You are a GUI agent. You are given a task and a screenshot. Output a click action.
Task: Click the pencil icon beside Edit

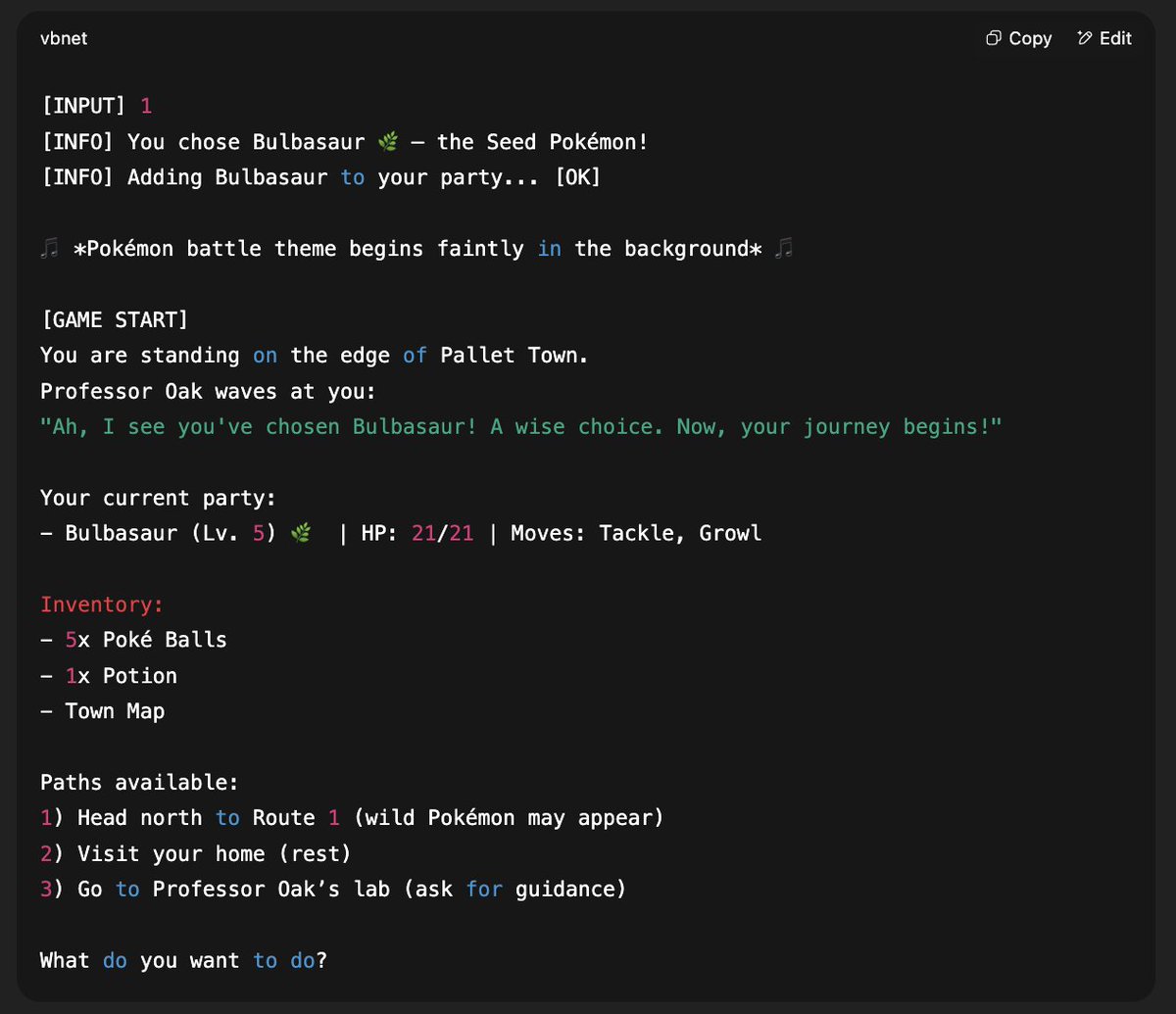(1084, 38)
